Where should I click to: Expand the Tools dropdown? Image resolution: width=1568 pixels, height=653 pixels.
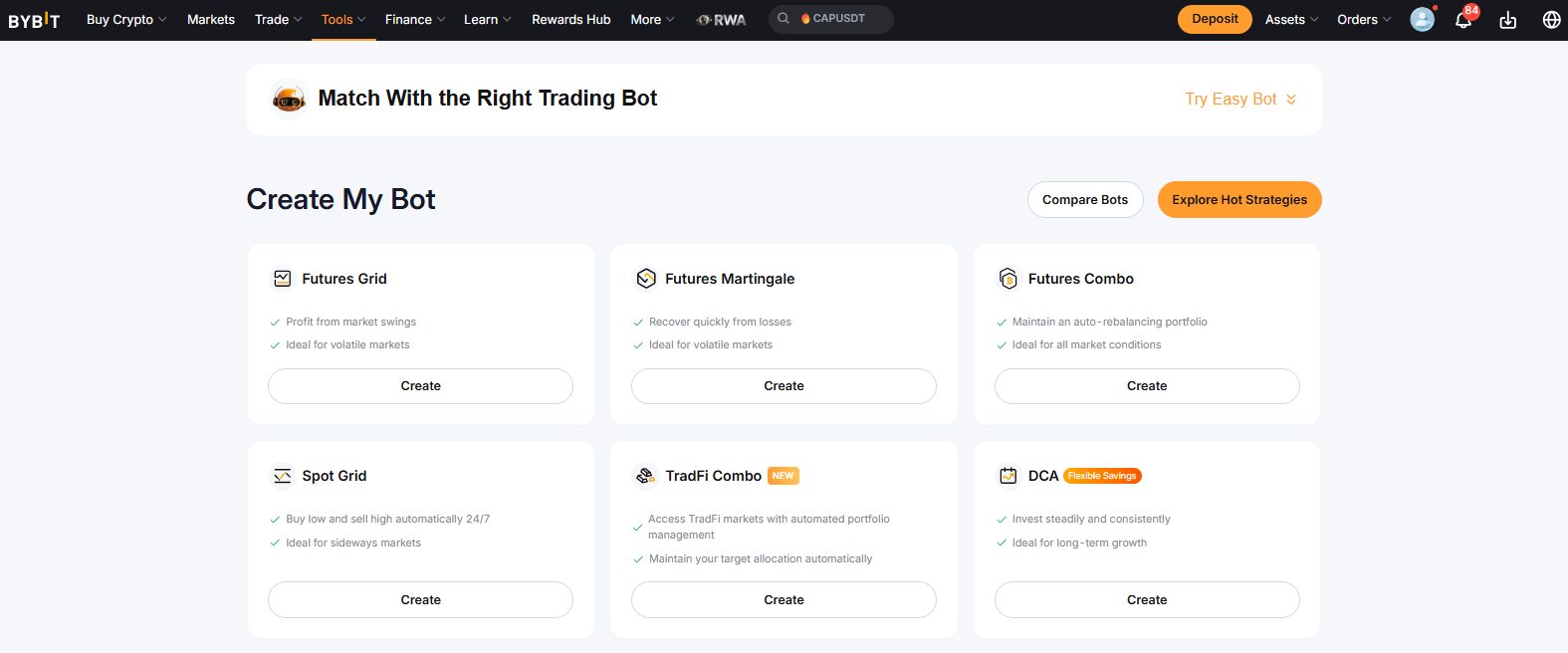coord(343,19)
